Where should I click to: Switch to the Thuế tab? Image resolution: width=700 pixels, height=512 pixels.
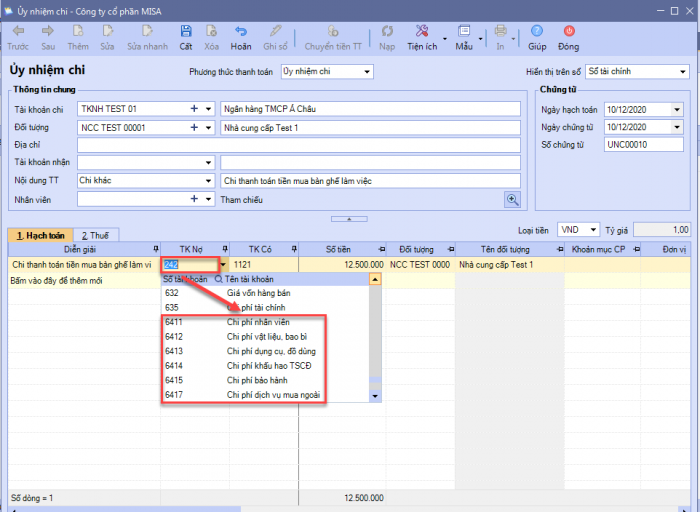pos(97,235)
